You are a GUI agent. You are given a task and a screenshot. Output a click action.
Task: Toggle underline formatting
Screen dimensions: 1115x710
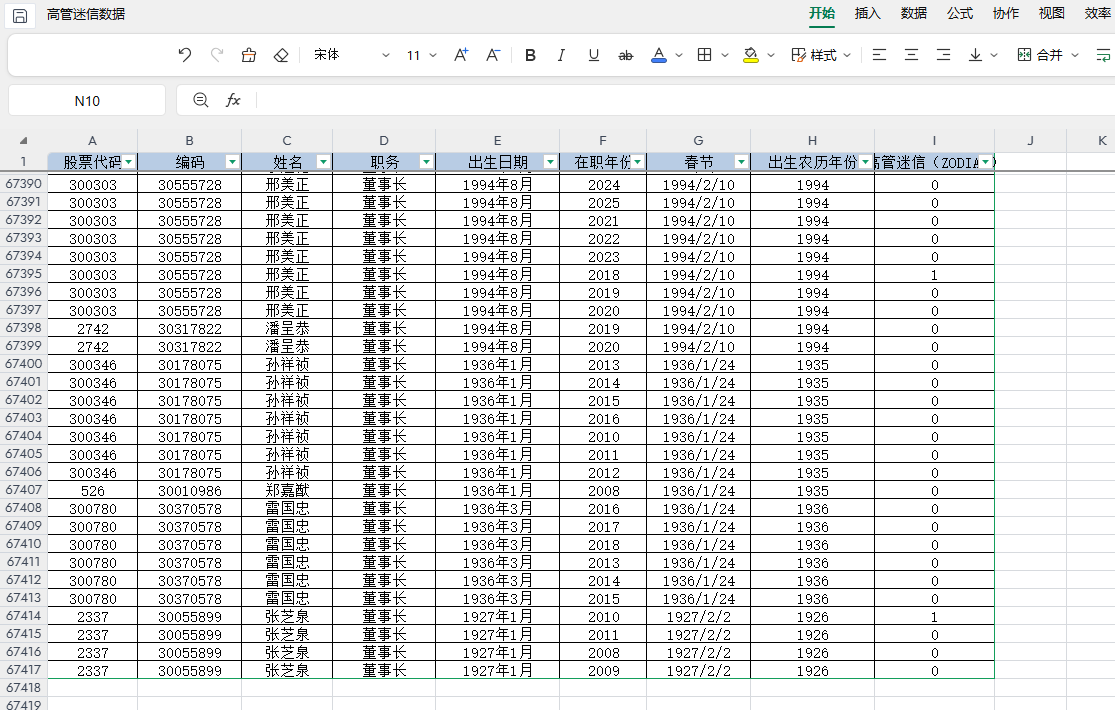coord(593,55)
